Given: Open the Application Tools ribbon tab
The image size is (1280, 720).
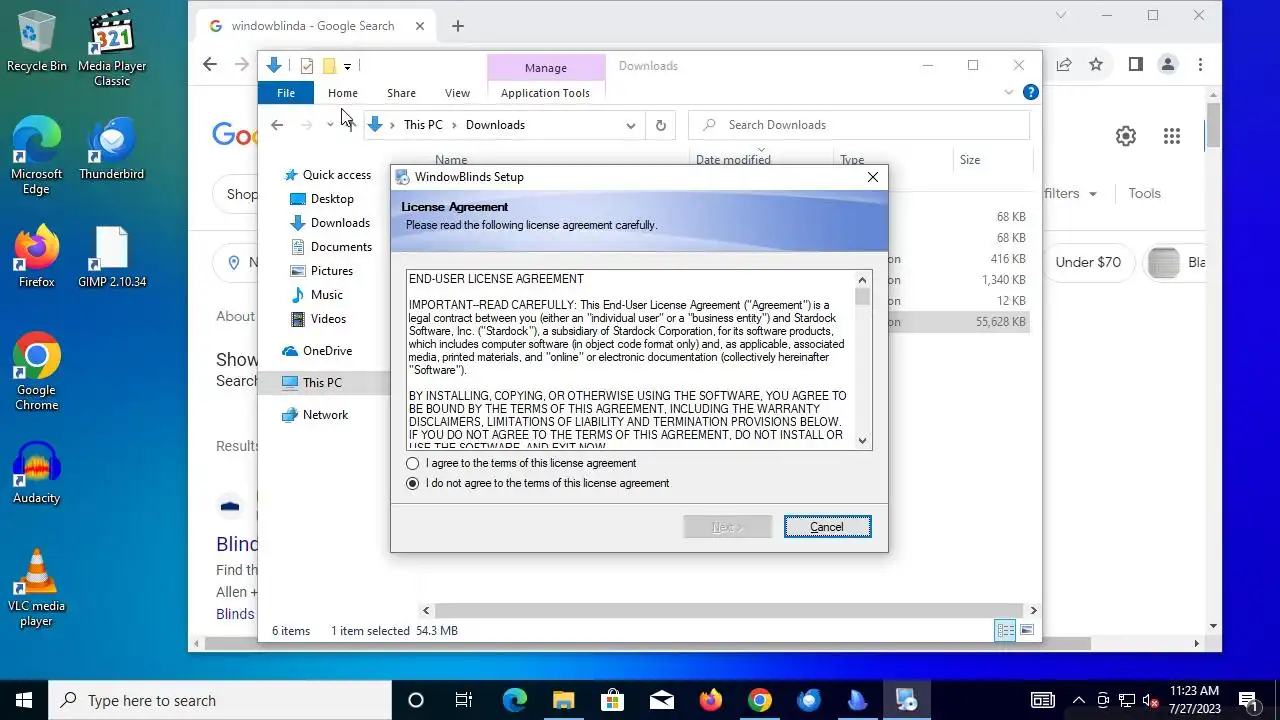Looking at the screenshot, I should pyautogui.click(x=545, y=93).
